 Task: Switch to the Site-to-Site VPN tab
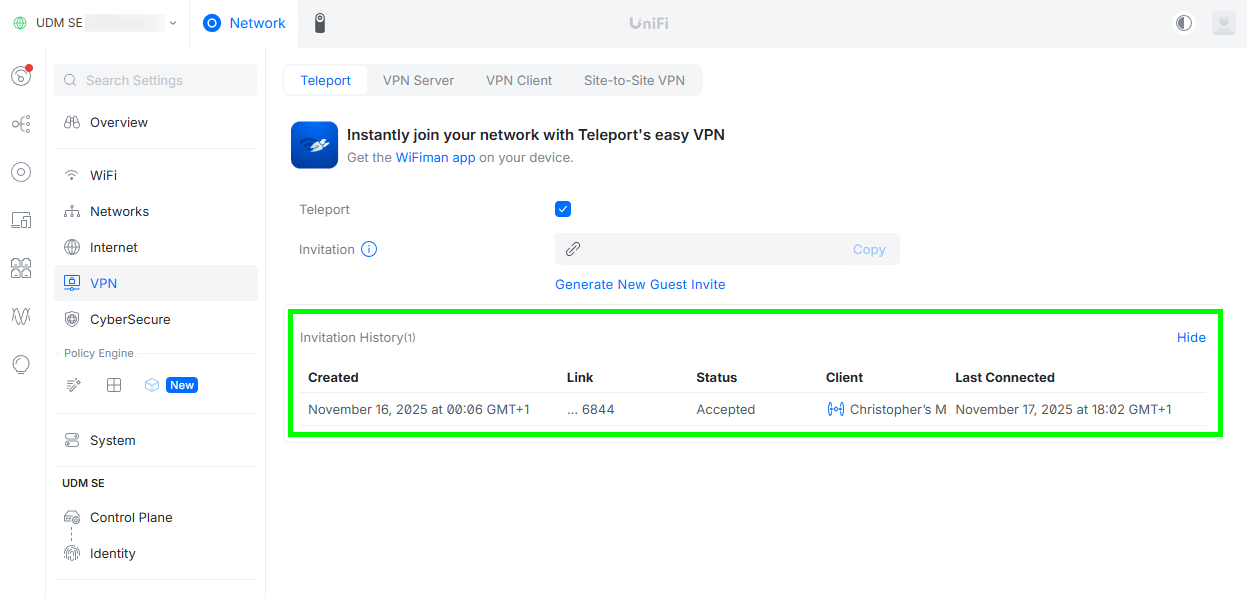634,80
